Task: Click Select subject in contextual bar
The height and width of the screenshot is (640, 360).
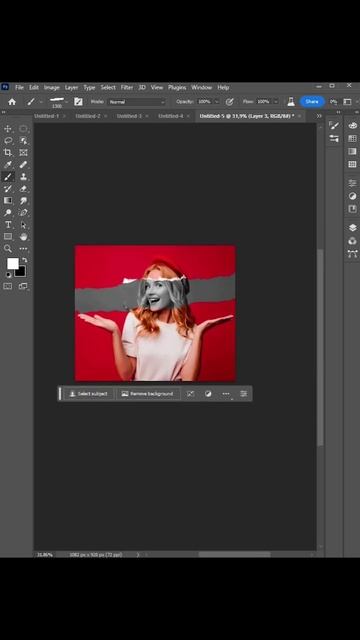Action: (89, 394)
